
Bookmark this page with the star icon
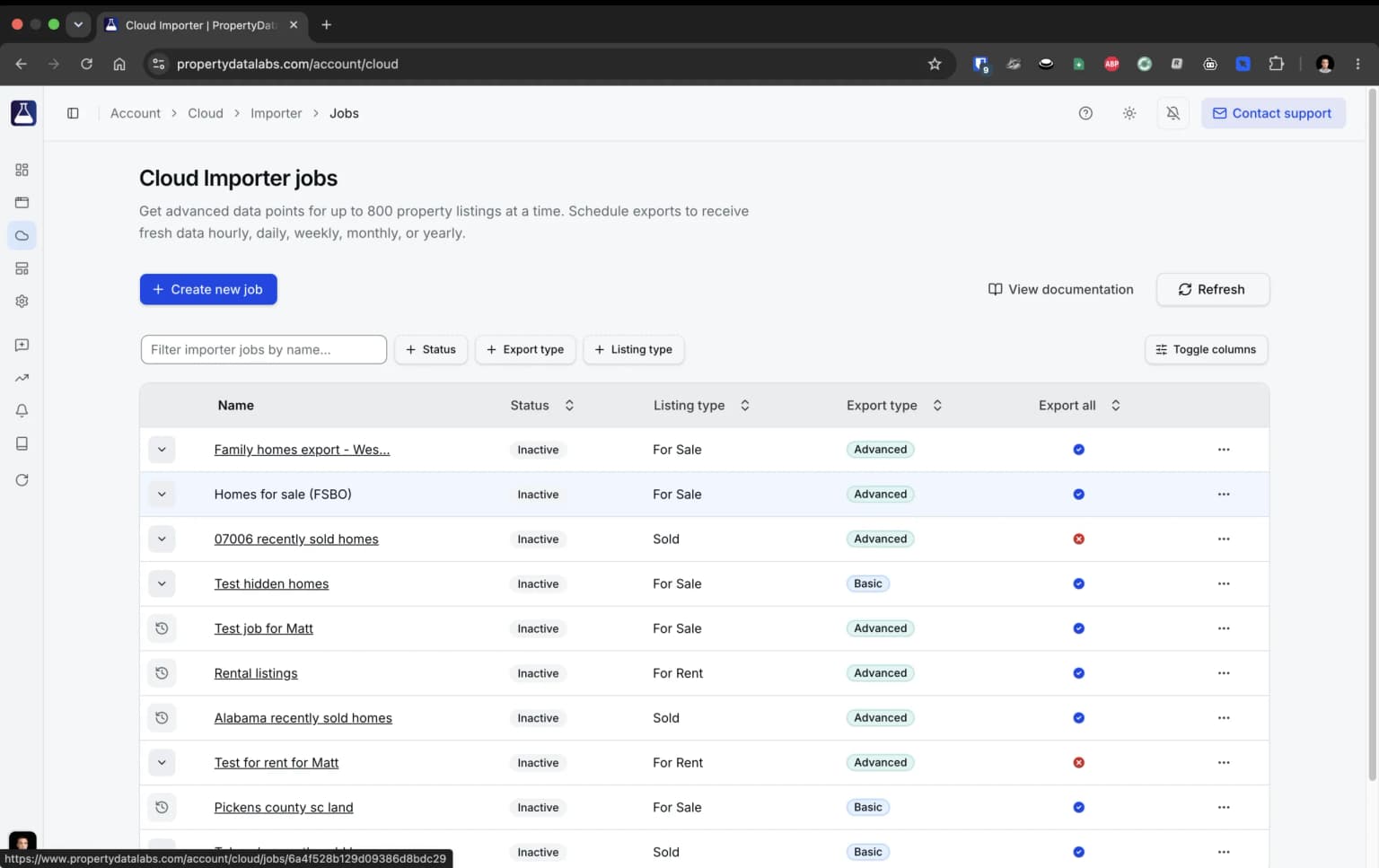point(935,64)
